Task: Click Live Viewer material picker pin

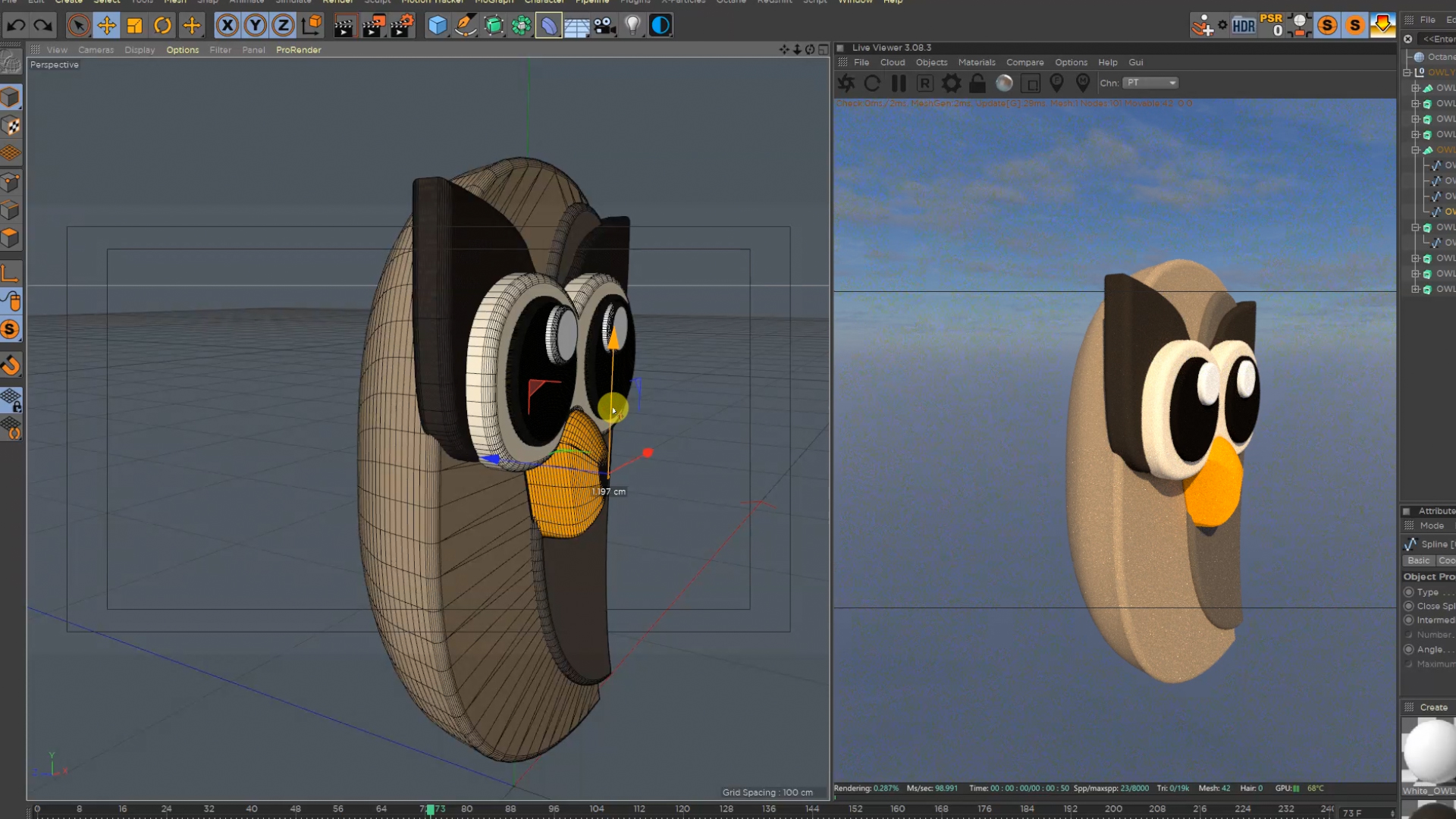Action: click(x=1083, y=83)
